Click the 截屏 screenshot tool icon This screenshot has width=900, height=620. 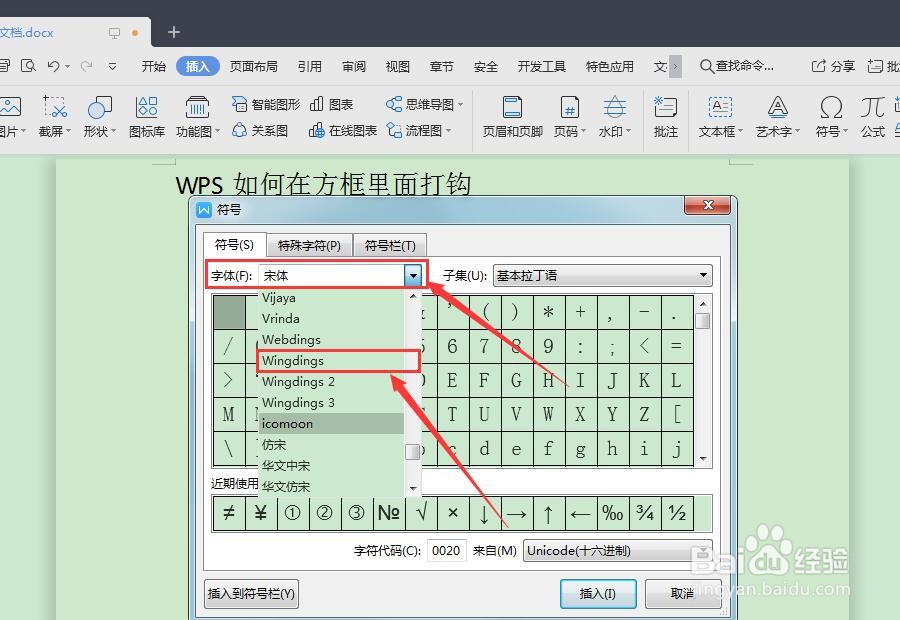pyautogui.click(x=55, y=107)
